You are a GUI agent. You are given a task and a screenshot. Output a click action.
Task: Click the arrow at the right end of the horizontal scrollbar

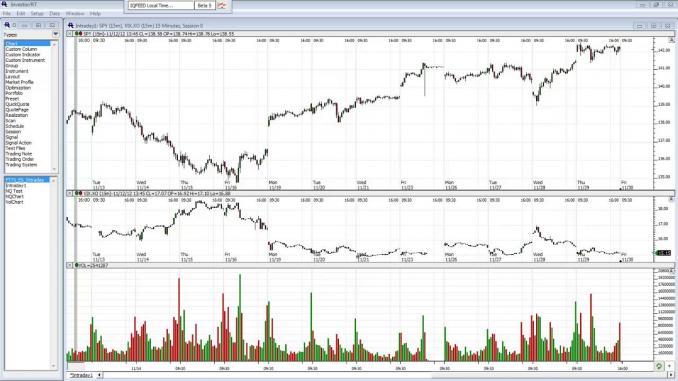pyautogui.click(x=671, y=375)
